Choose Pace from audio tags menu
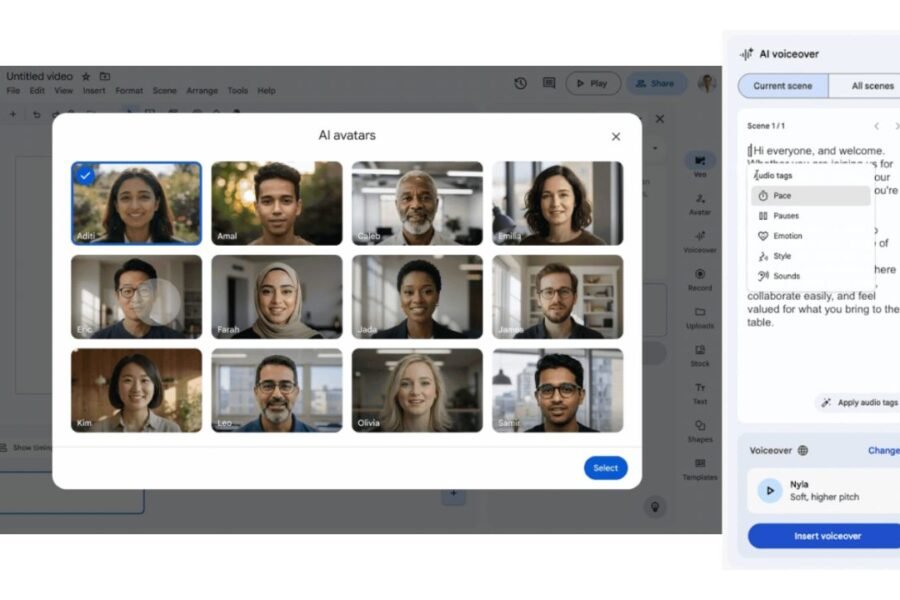Viewport: 900px width, 600px height. 810,196
